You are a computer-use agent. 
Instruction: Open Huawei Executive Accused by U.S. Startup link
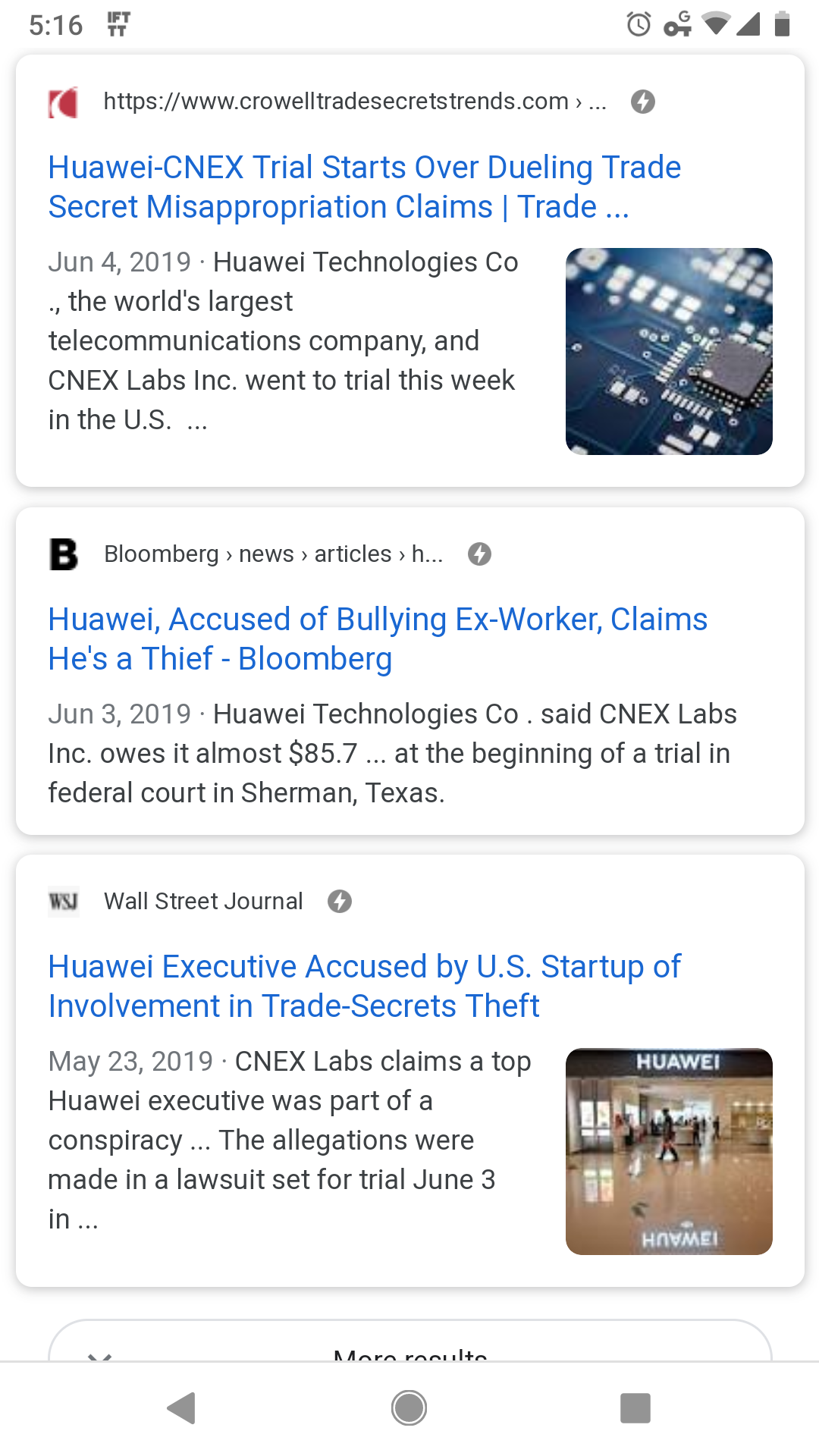[365, 986]
